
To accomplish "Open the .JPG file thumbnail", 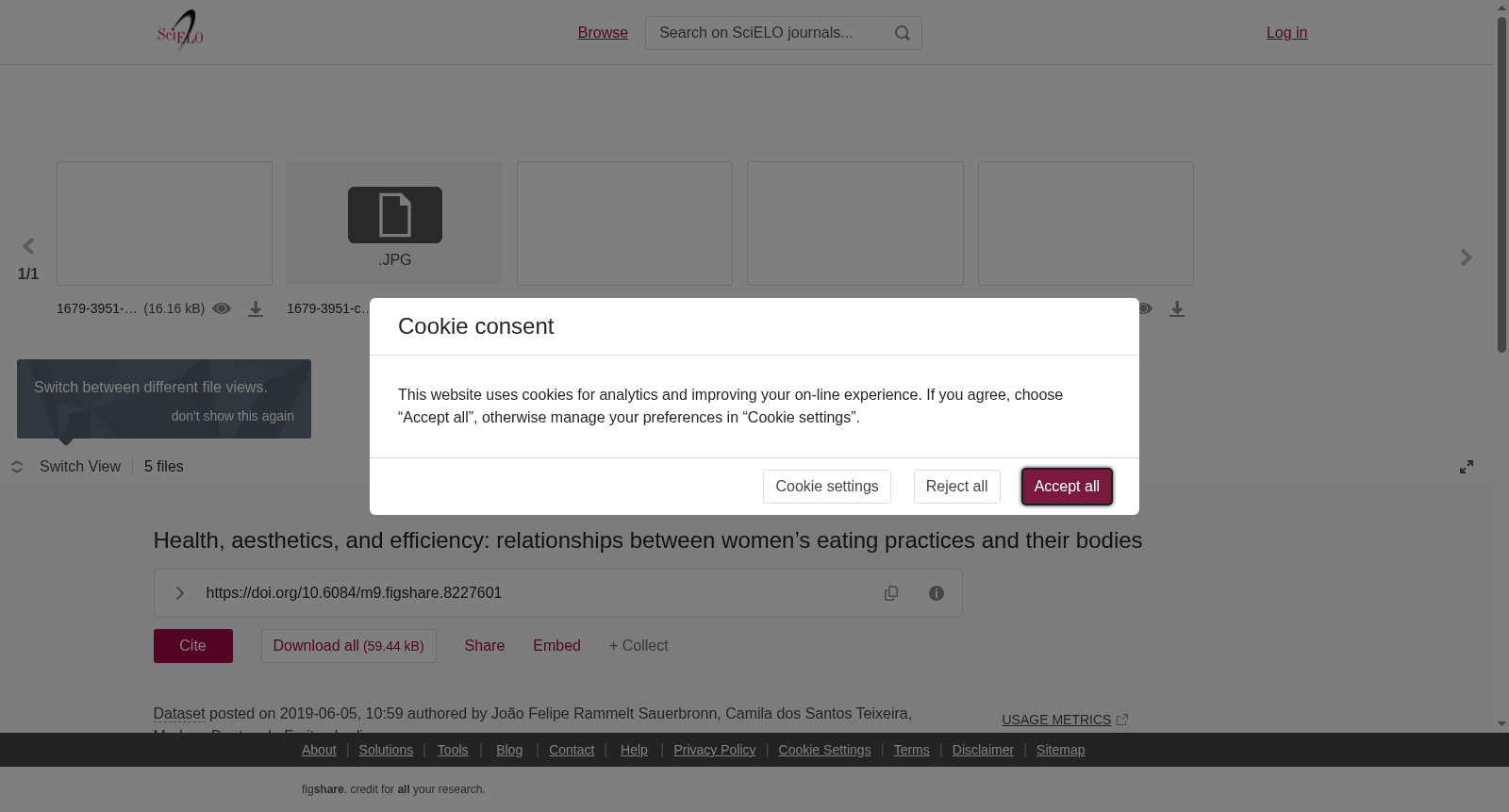I will pos(394,224).
